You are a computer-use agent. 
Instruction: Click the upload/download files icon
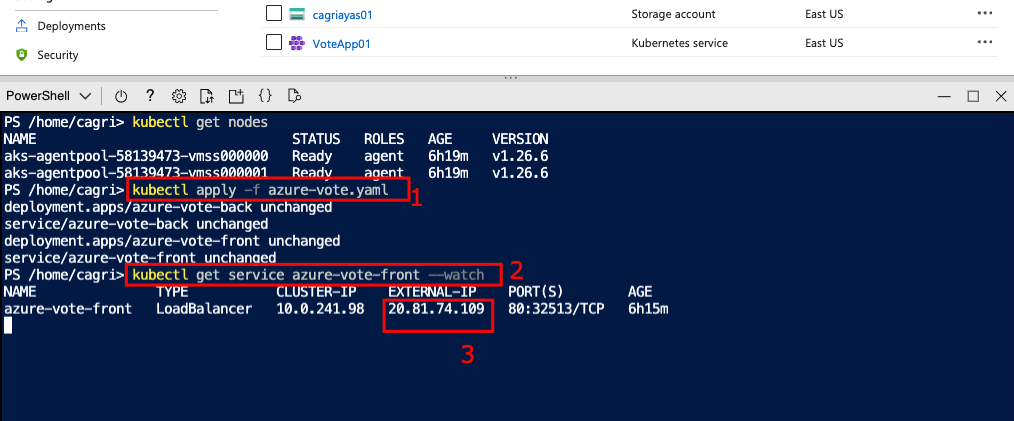tap(207, 96)
